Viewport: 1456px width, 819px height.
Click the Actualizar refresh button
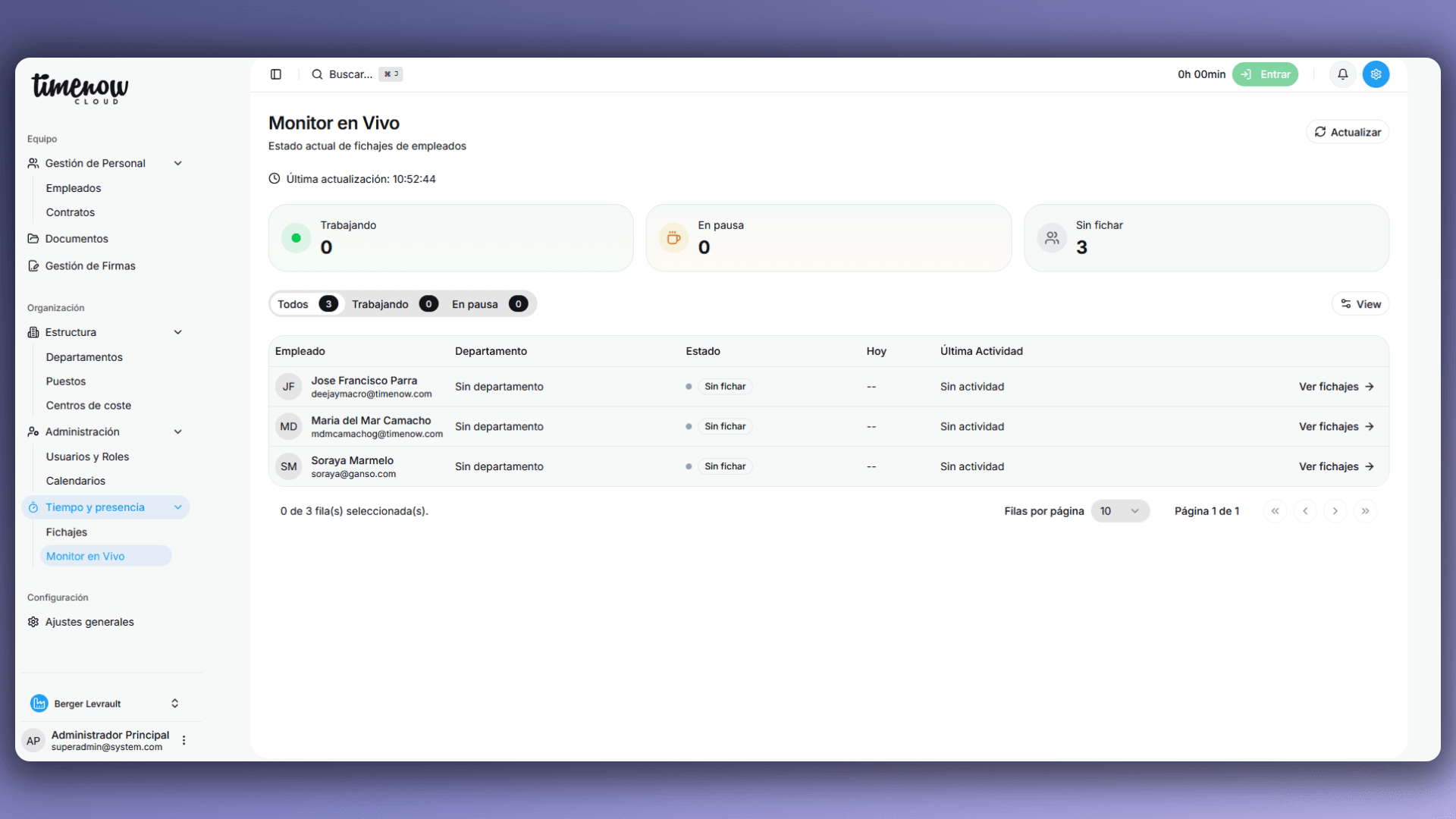coord(1347,132)
